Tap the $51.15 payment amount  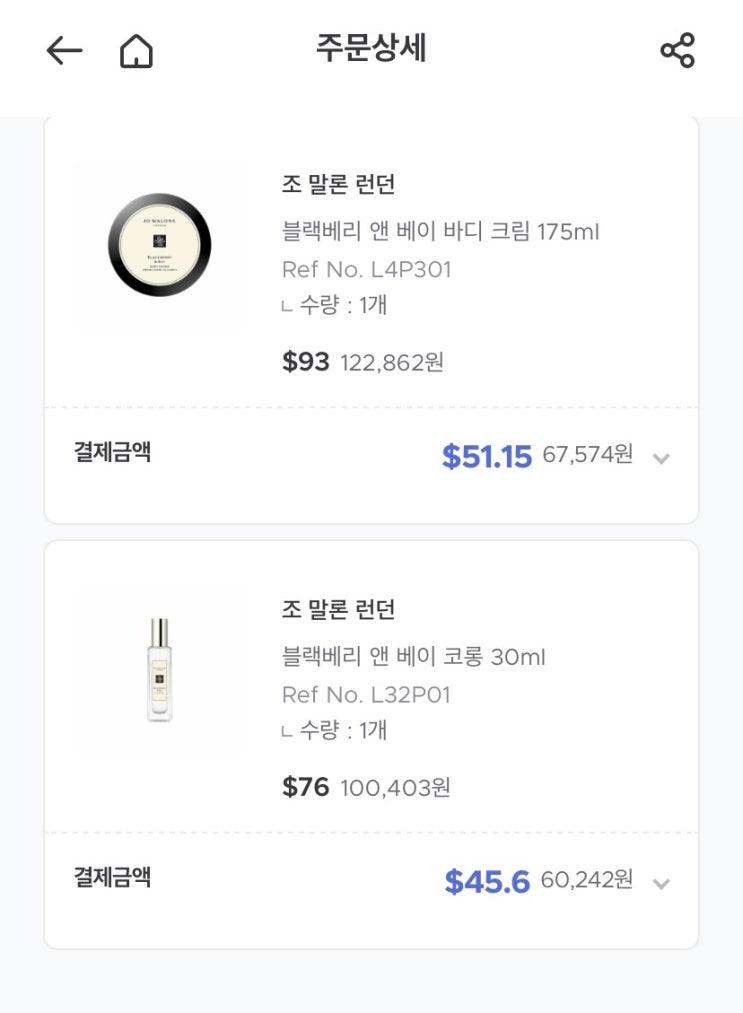[x=487, y=456]
